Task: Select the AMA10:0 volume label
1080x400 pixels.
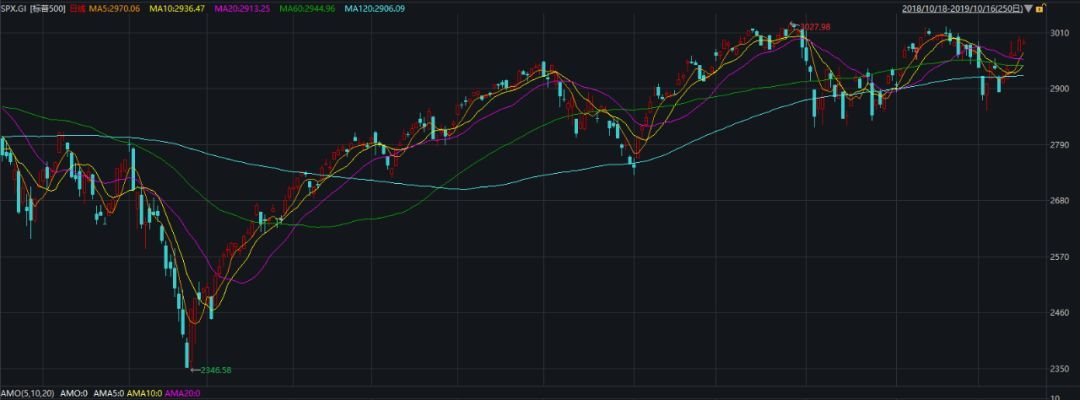Action: click(144, 393)
